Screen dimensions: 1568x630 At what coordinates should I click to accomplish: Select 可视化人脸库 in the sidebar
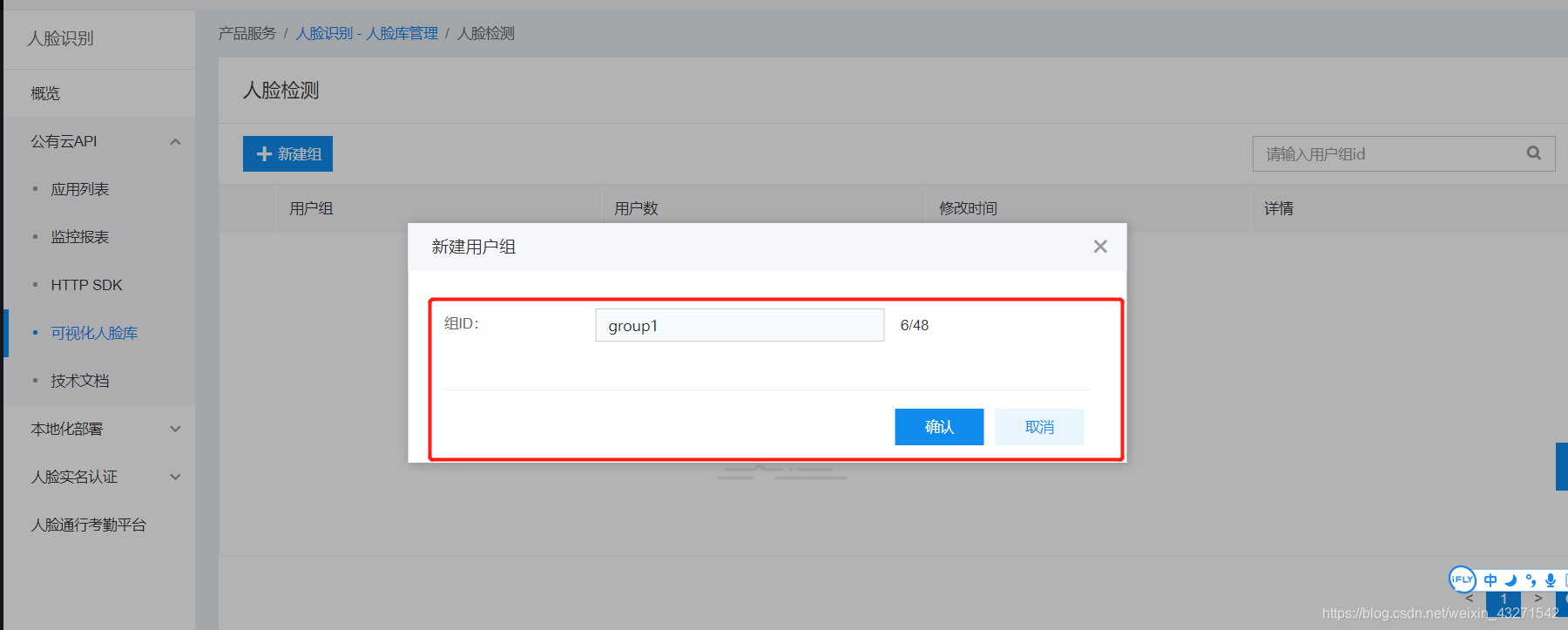coord(94,333)
